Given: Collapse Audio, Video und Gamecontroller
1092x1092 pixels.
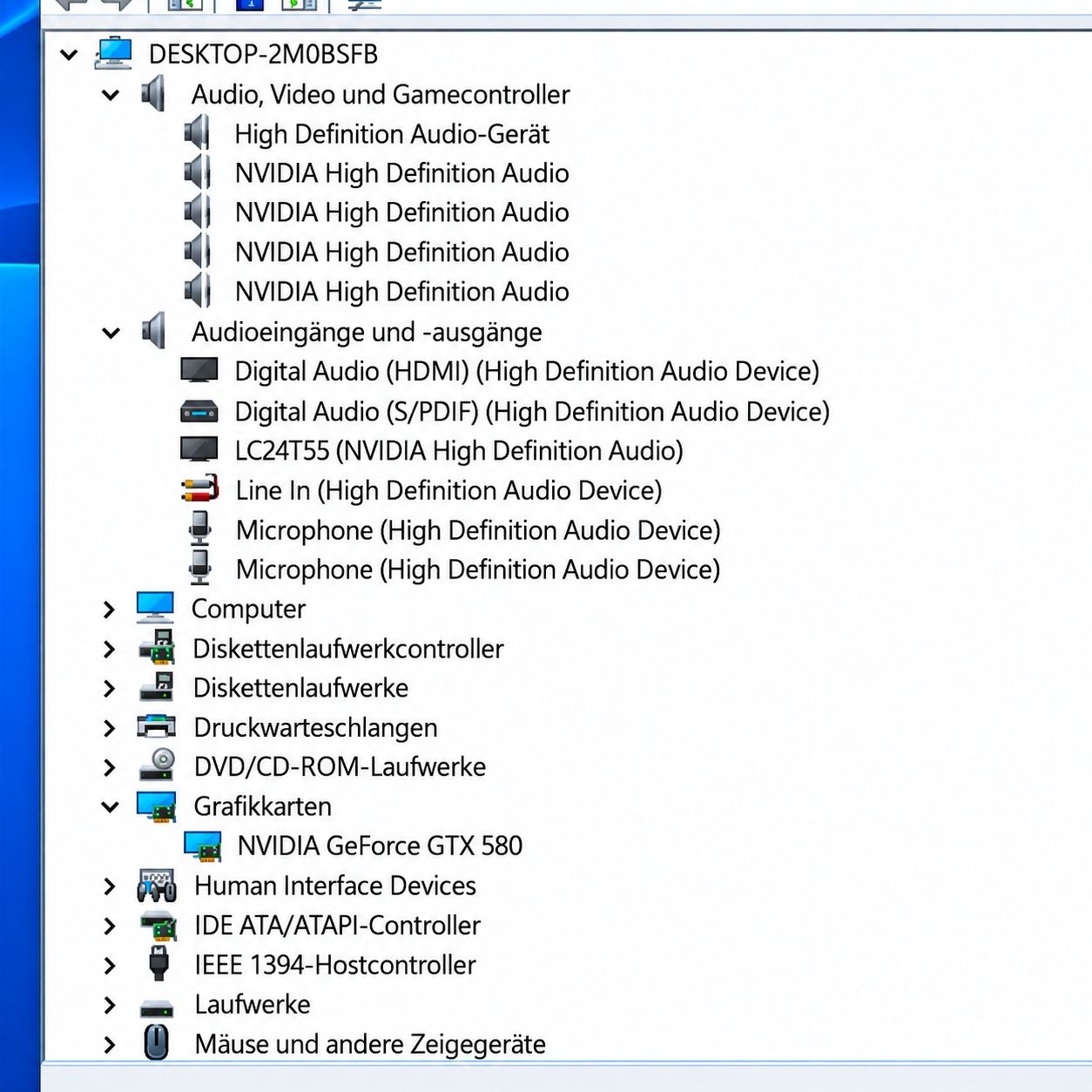Looking at the screenshot, I should [111, 94].
